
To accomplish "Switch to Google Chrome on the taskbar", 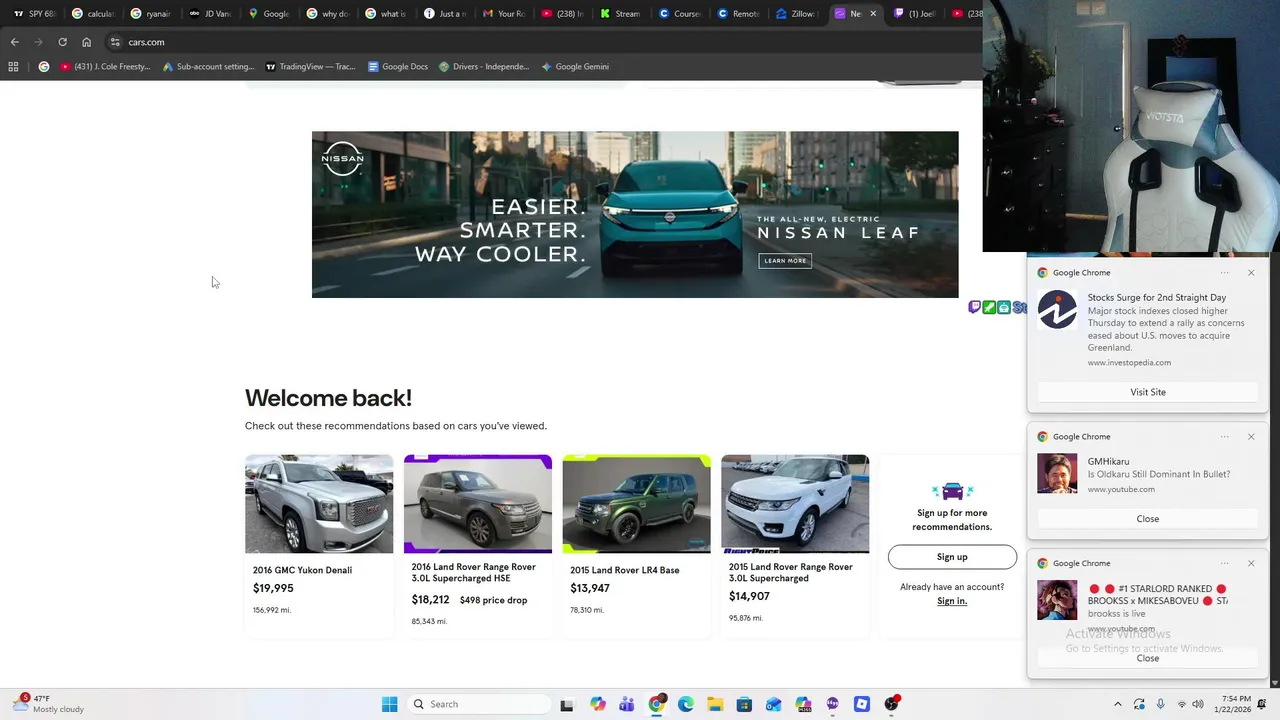I will click(x=656, y=704).
